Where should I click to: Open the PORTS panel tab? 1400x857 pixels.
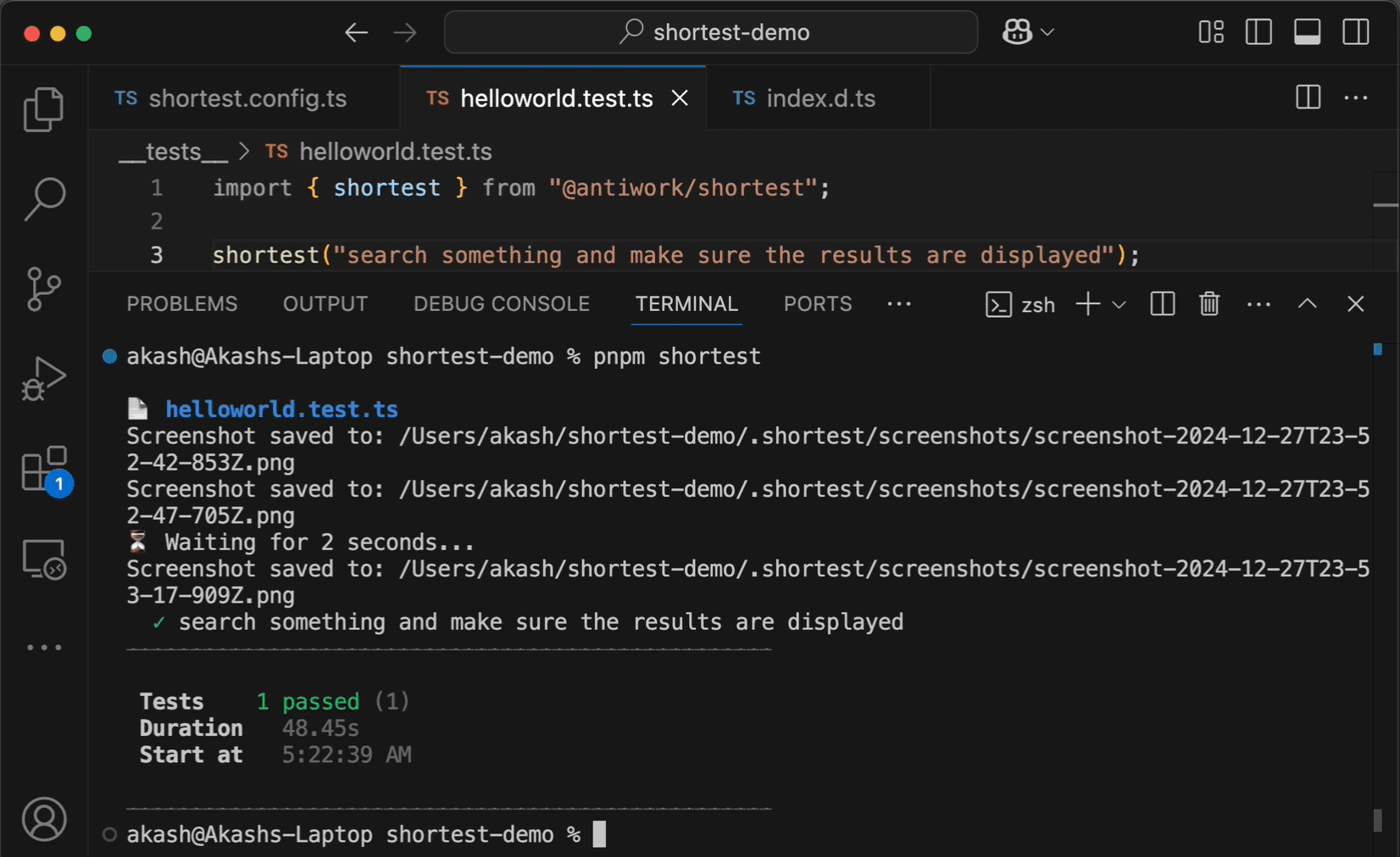[818, 303]
